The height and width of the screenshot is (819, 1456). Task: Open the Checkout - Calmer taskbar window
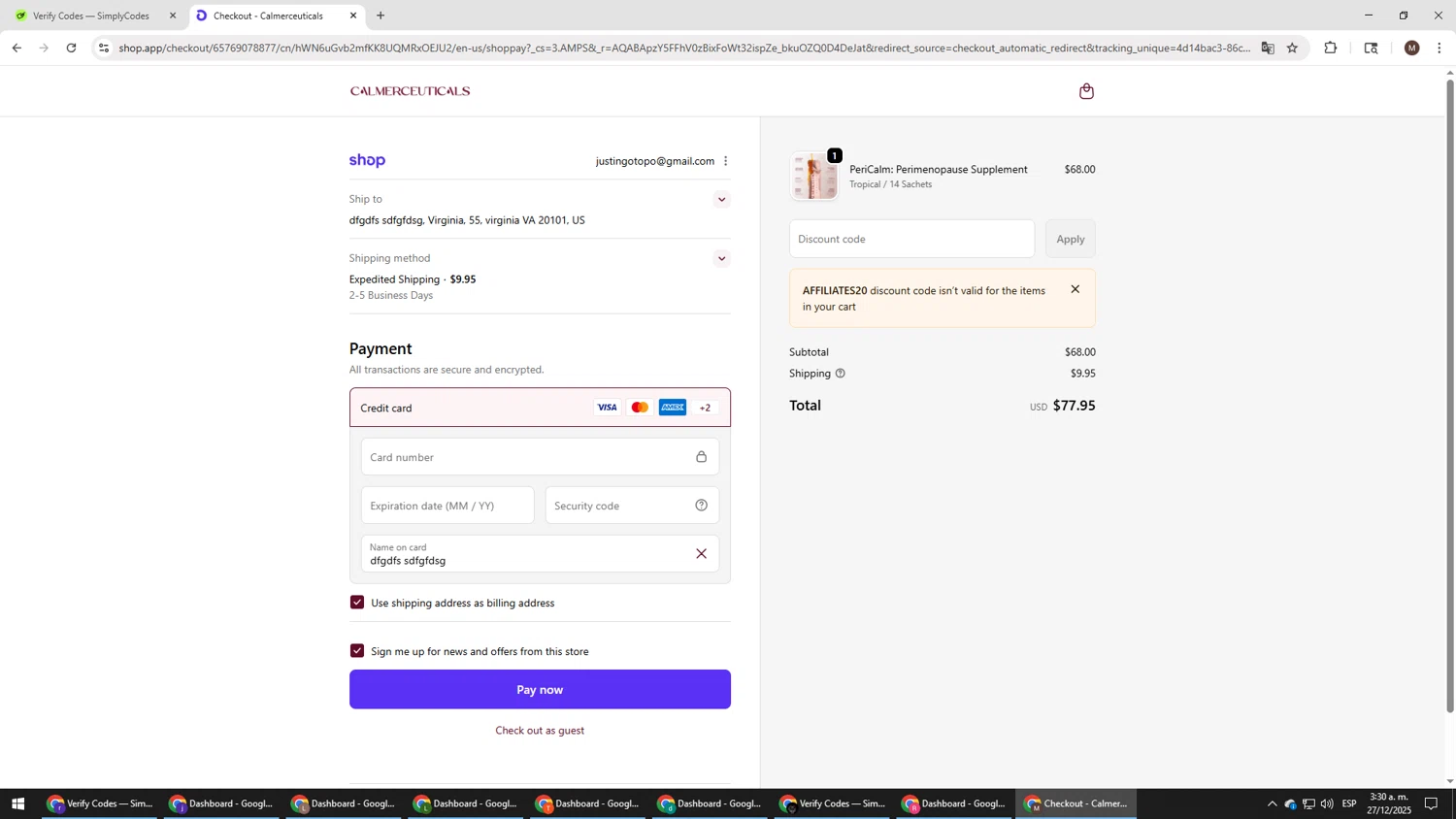coord(1076,803)
